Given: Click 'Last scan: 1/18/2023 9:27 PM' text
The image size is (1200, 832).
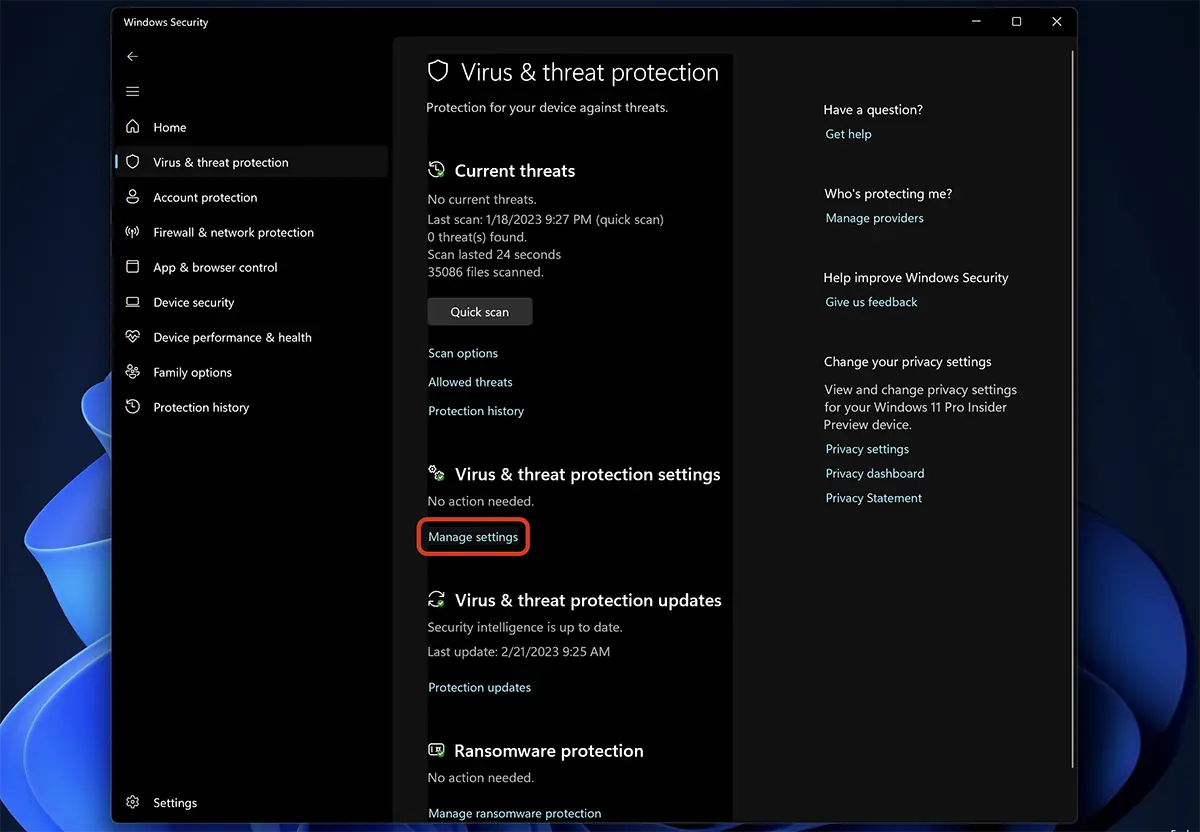Looking at the screenshot, I should (510, 219).
